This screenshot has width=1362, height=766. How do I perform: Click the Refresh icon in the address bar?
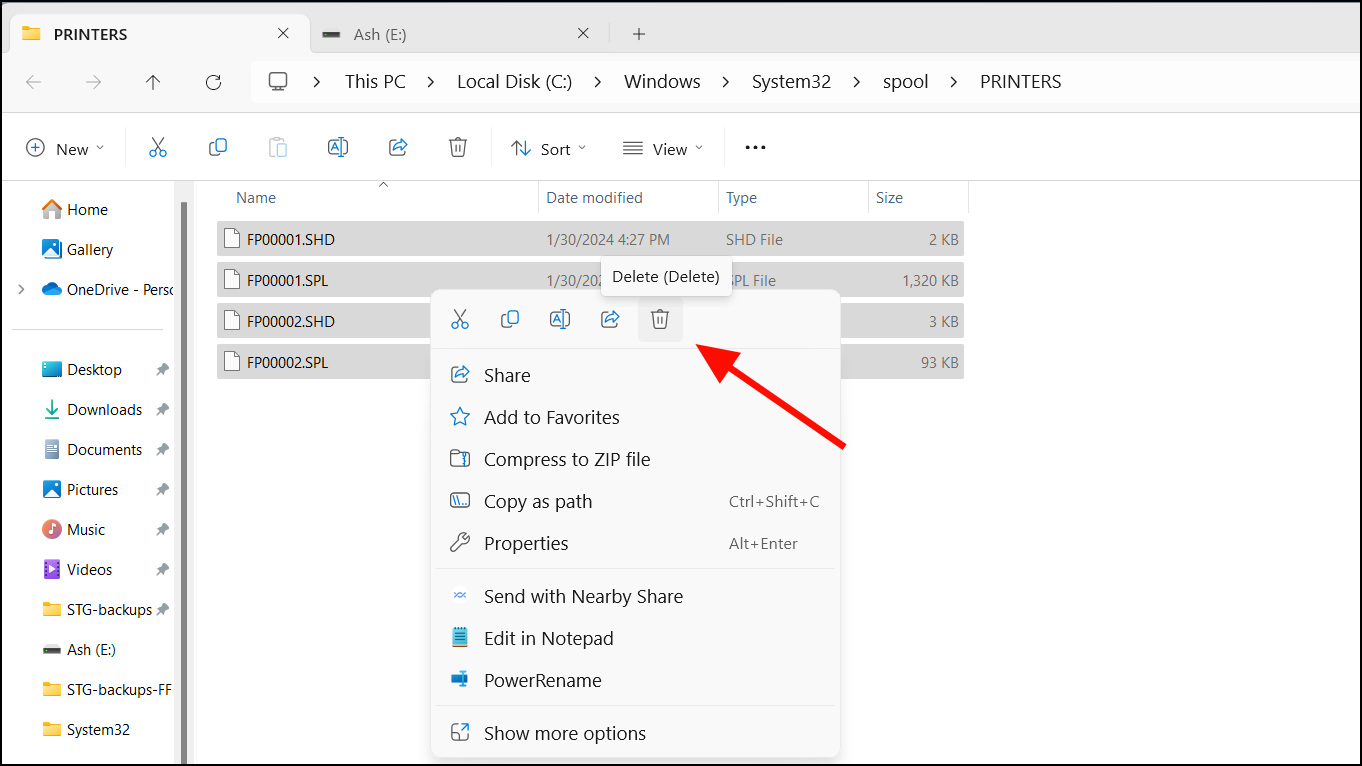[x=213, y=82]
